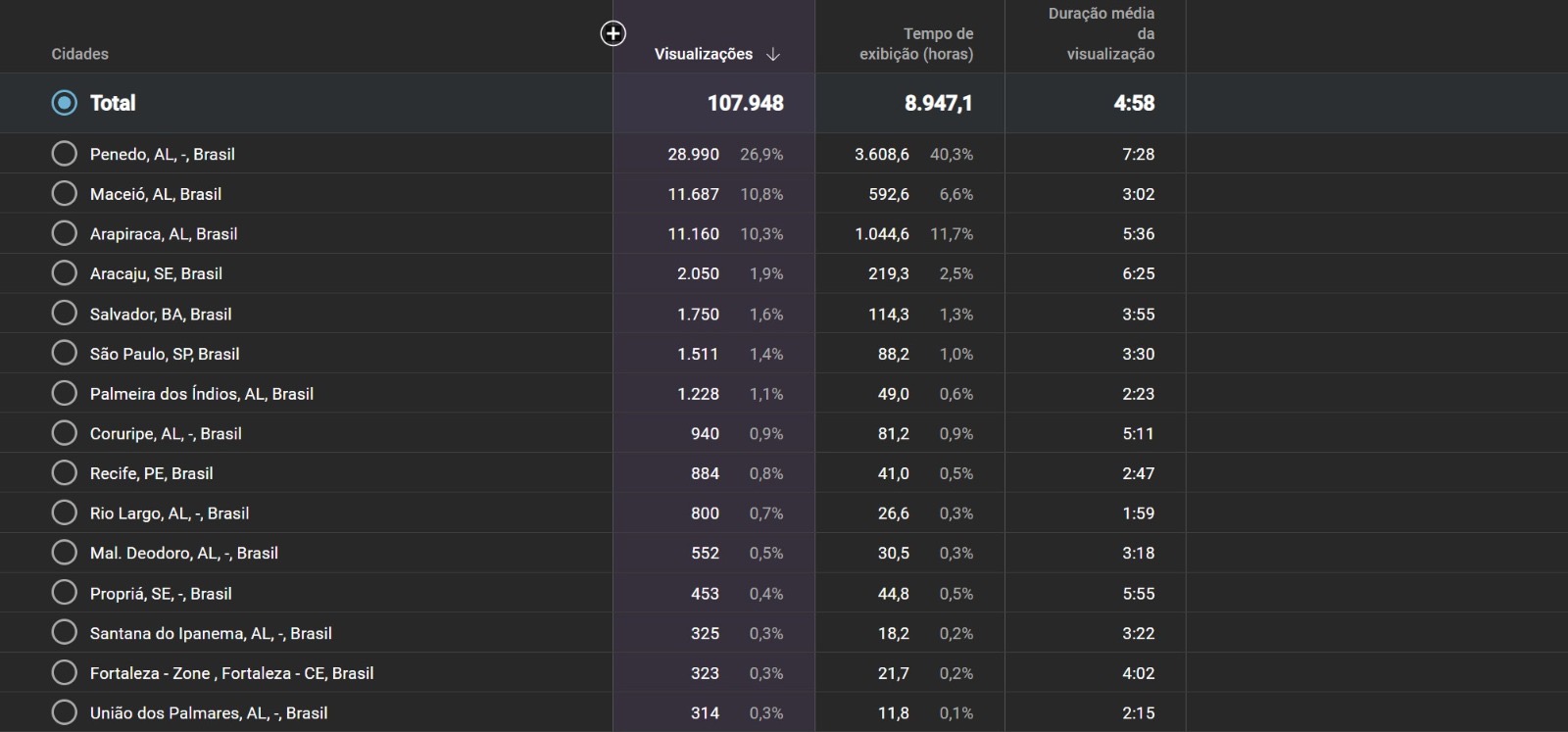Select the São Paulo radio button
Viewport: 1568px width, 732px height.
pos(64,354)
